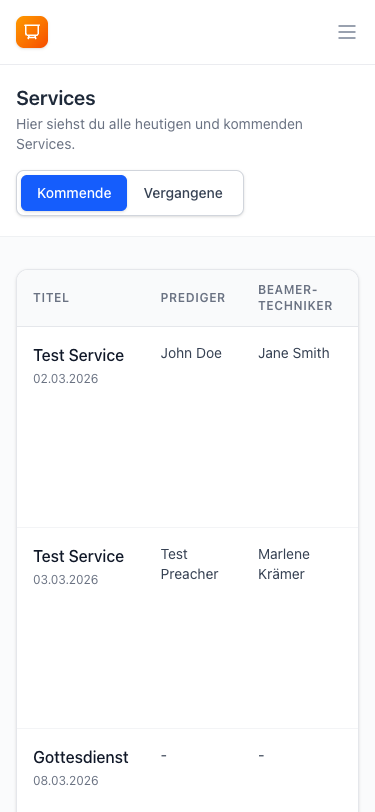Click the date 03.03.2026
Image resolution: width=375 pixels, height=812 pixels.
click(66, 579)
